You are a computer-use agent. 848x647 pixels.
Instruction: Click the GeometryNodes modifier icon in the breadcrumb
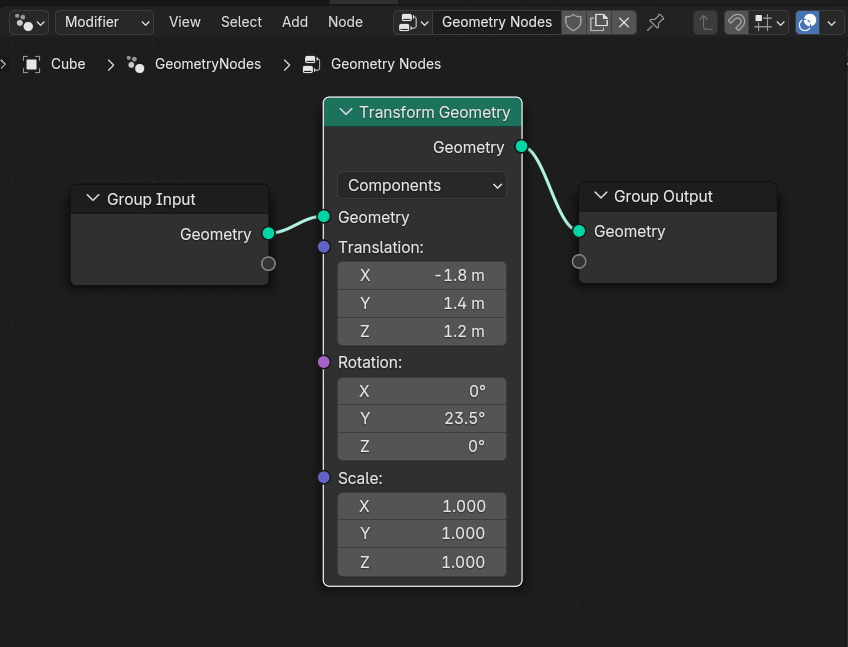click(136, 64)
